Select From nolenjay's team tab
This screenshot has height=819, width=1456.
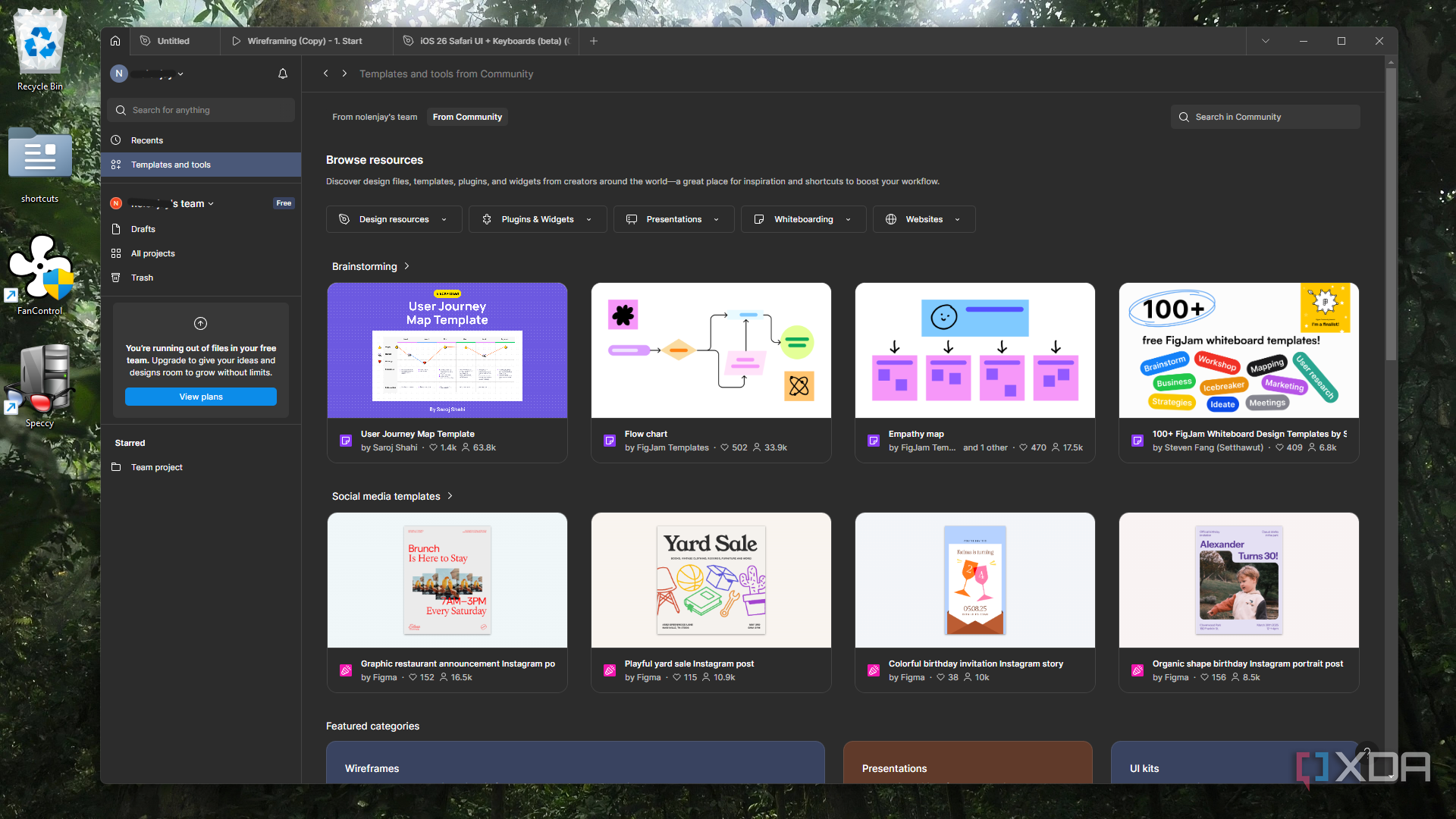pos(375,117)
